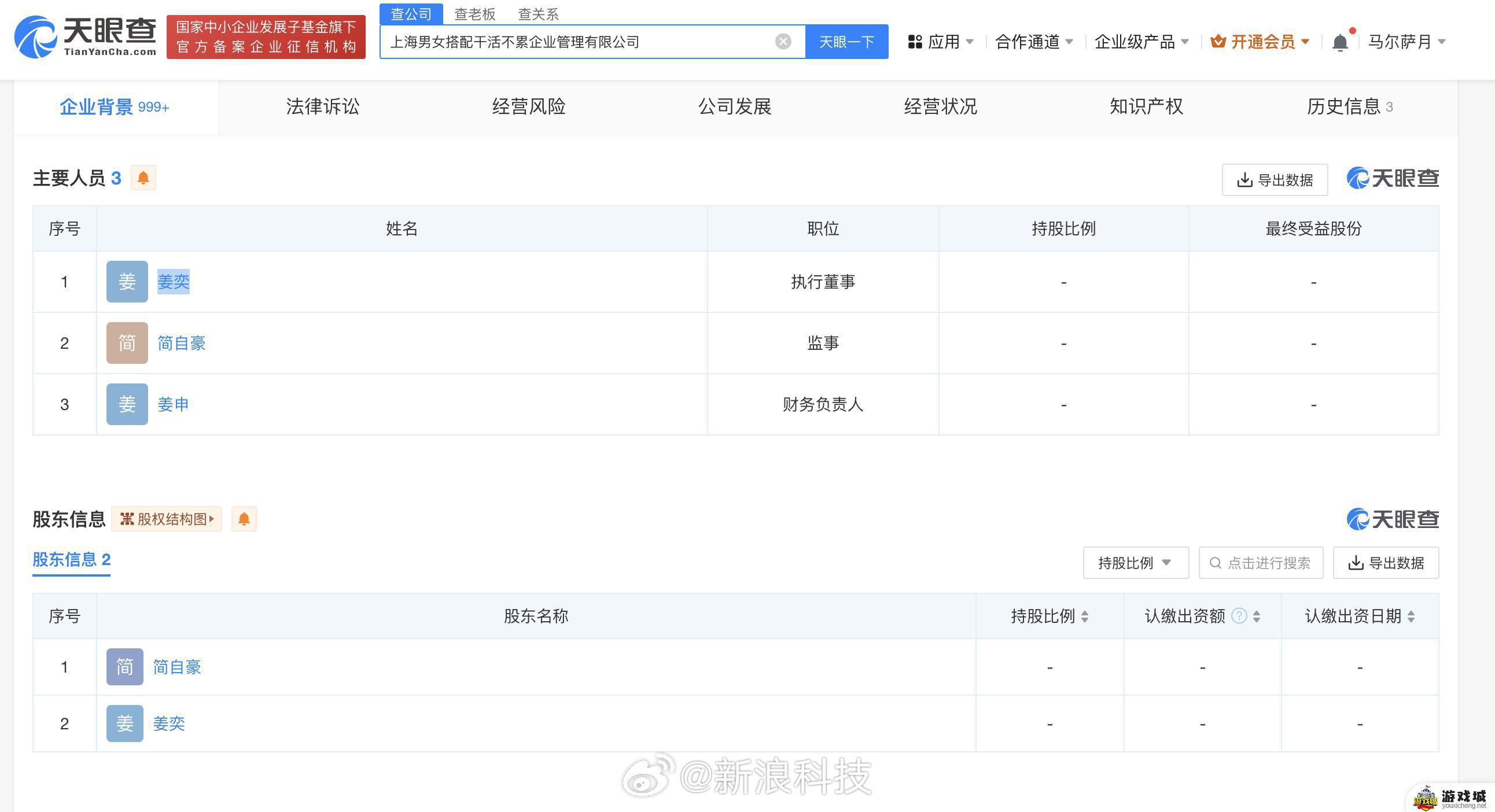Expand the 合作通道 dropdown
Screen dimensions: 1495x812
point(1069,42)
